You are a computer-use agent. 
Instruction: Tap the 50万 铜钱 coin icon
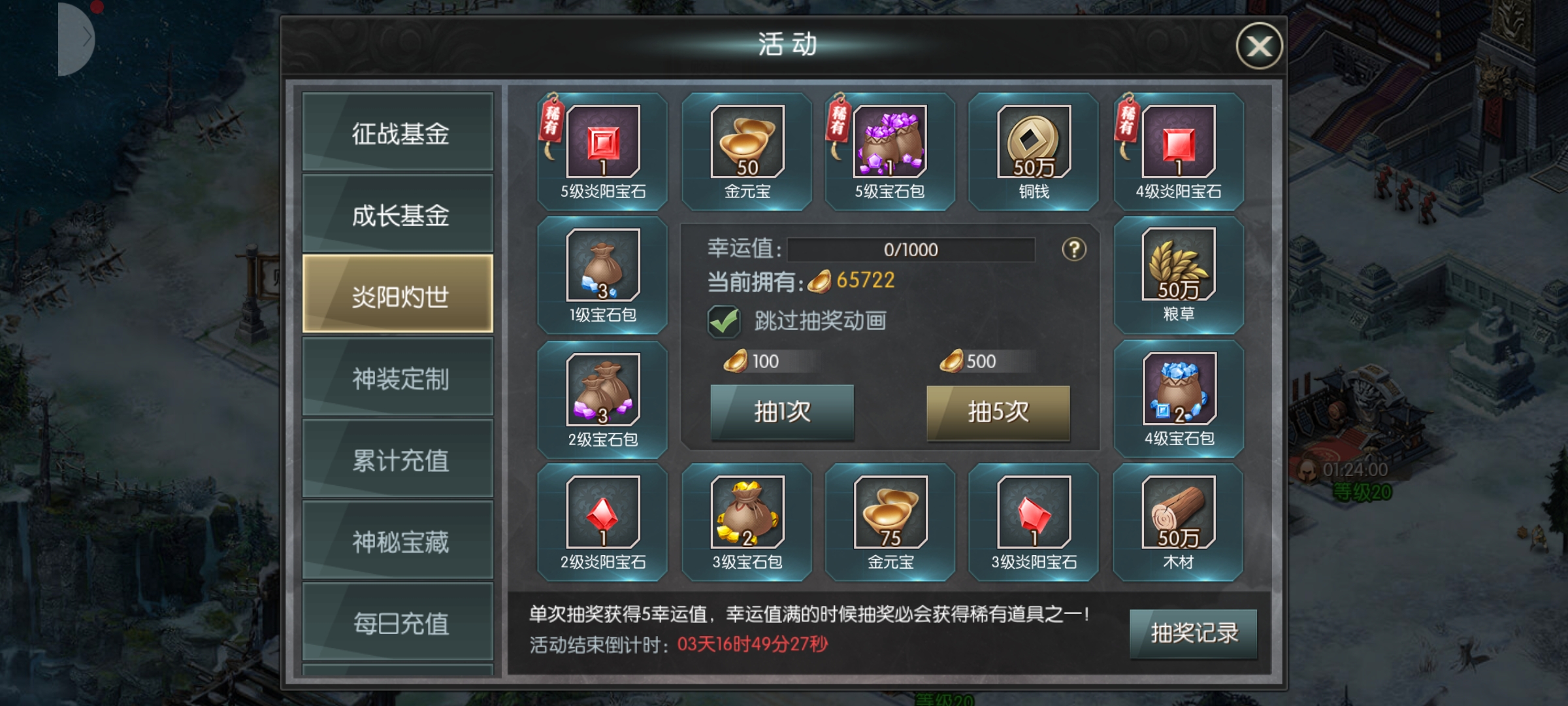1034,141
